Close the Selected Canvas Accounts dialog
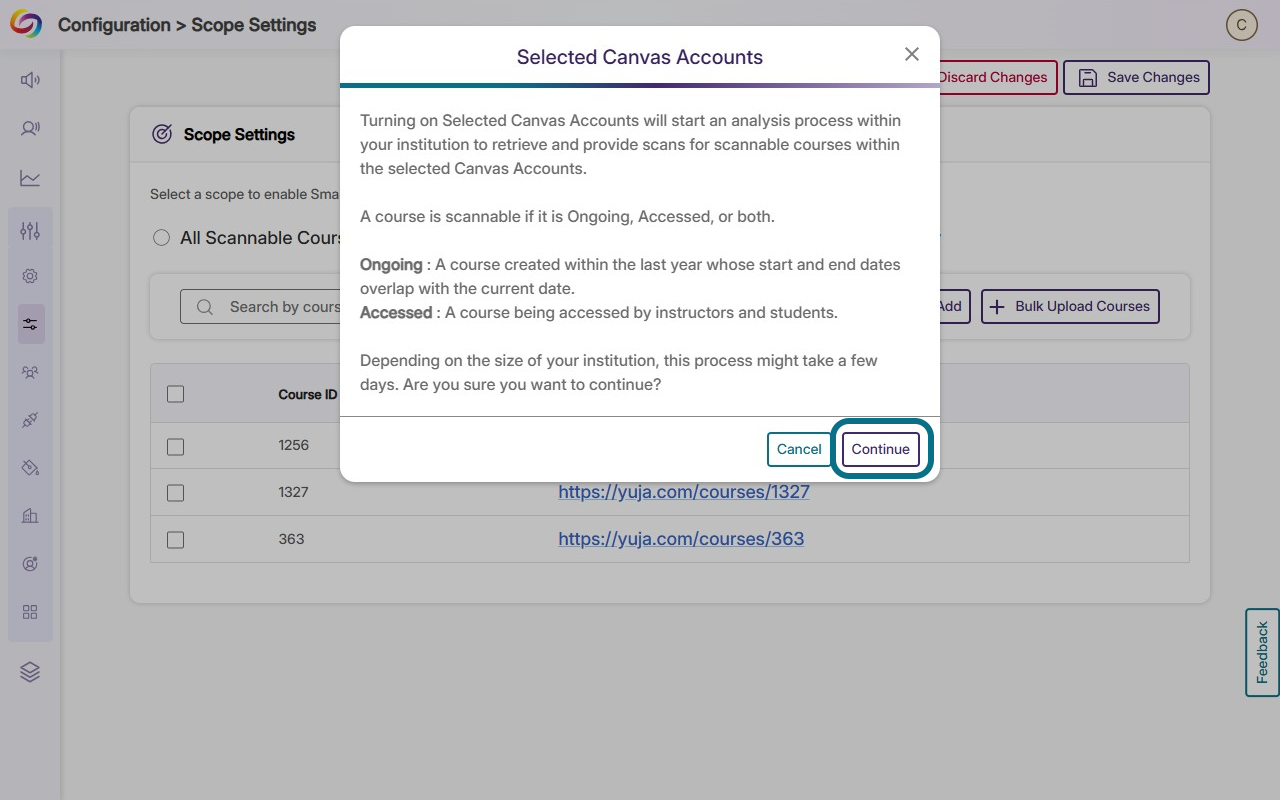Viewport: 1280px width, 800px height. point(912,54)
